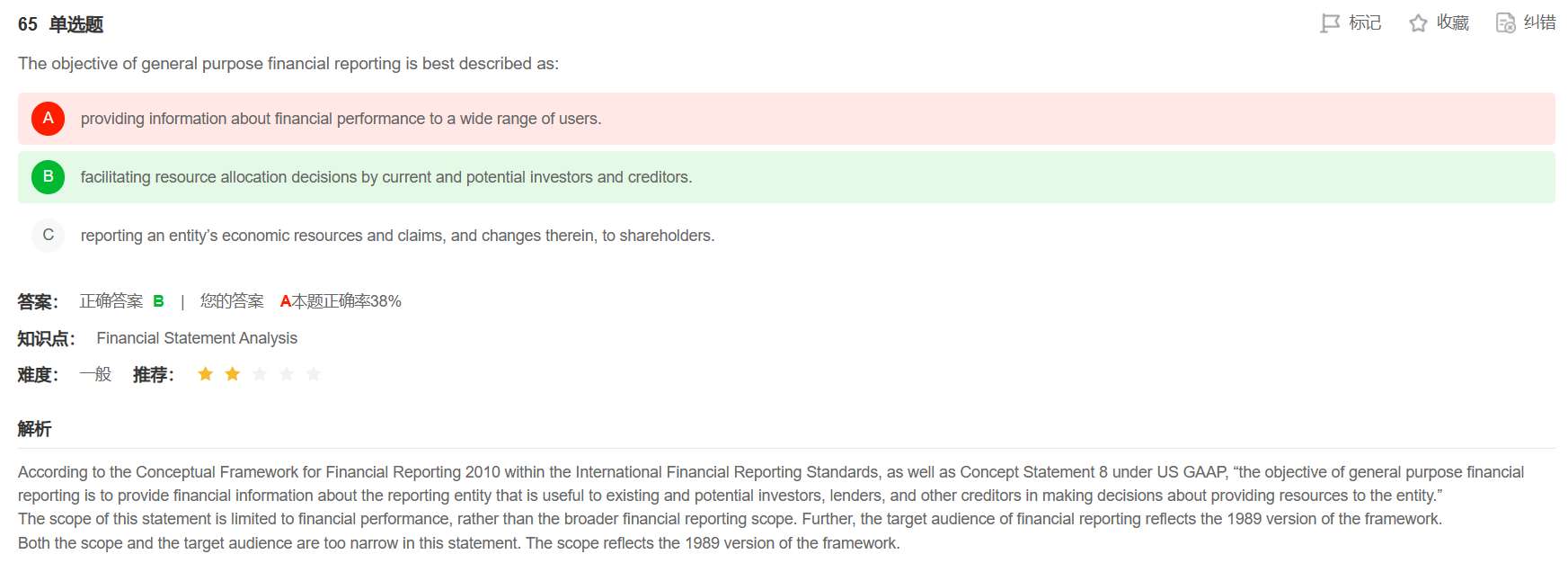Click answer text about resource allocation decisions
The width and height of the screenshot is (1568, 563).
385,177
